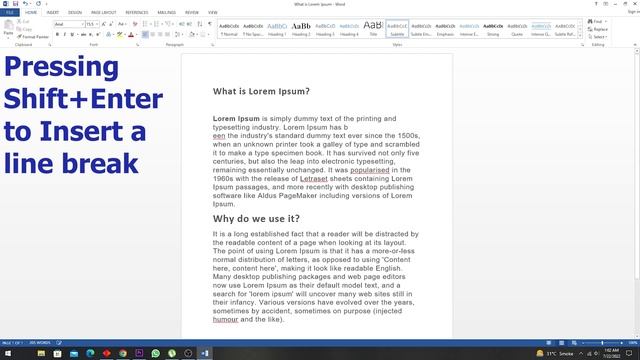
Task: Click the Grow Font icon
Action: [x=104, y=24]
